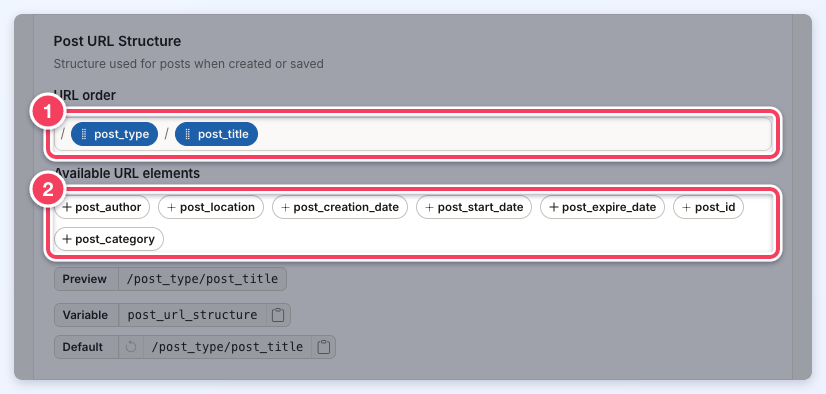Add post_location URL element
This screenshot has height=394, width=826.
(211, 207)
